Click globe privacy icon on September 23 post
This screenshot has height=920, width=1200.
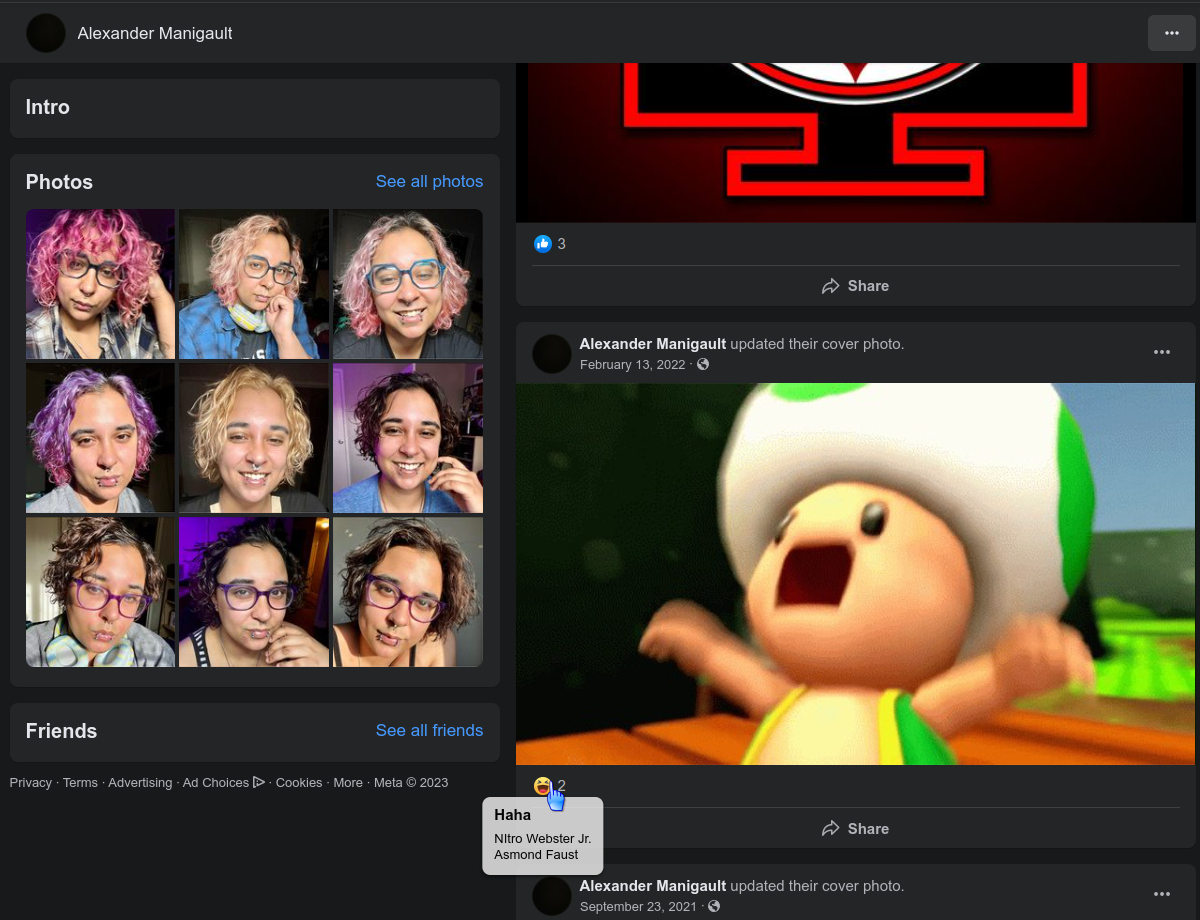(x=713, y=907)
